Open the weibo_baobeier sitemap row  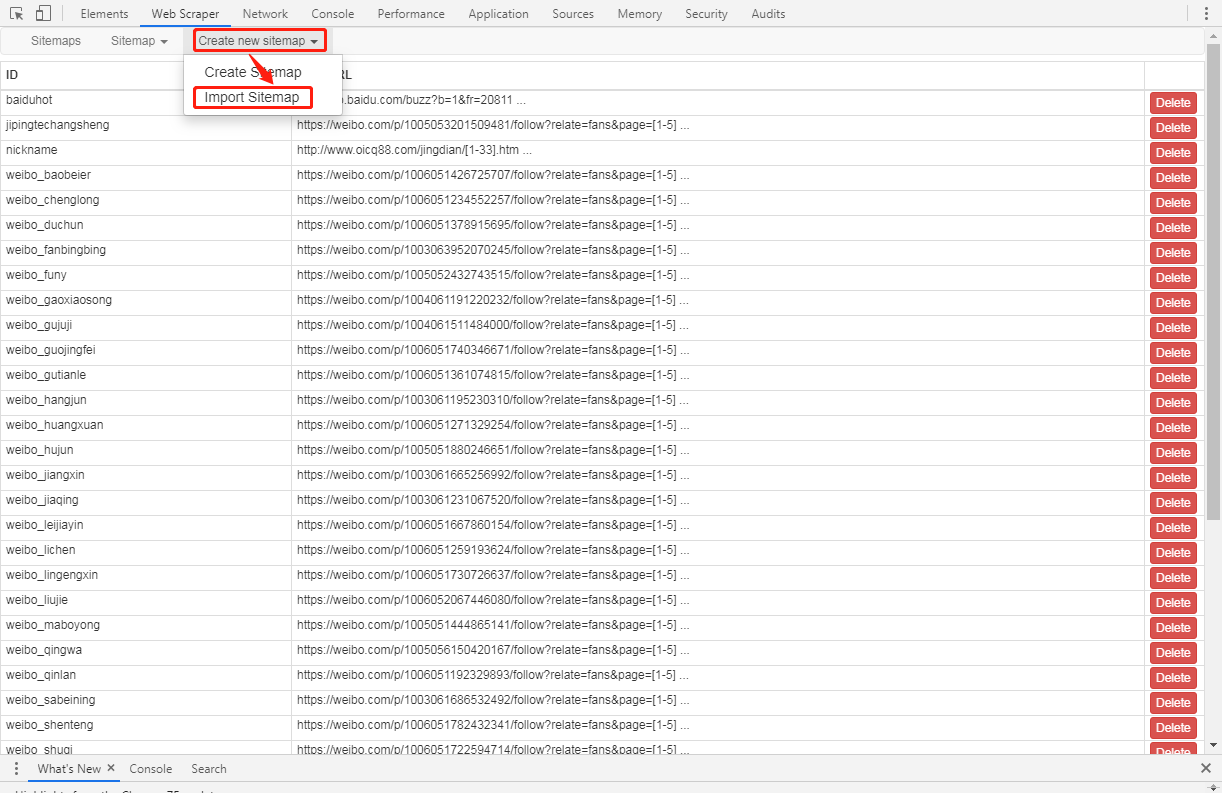(x=602, y=178)
